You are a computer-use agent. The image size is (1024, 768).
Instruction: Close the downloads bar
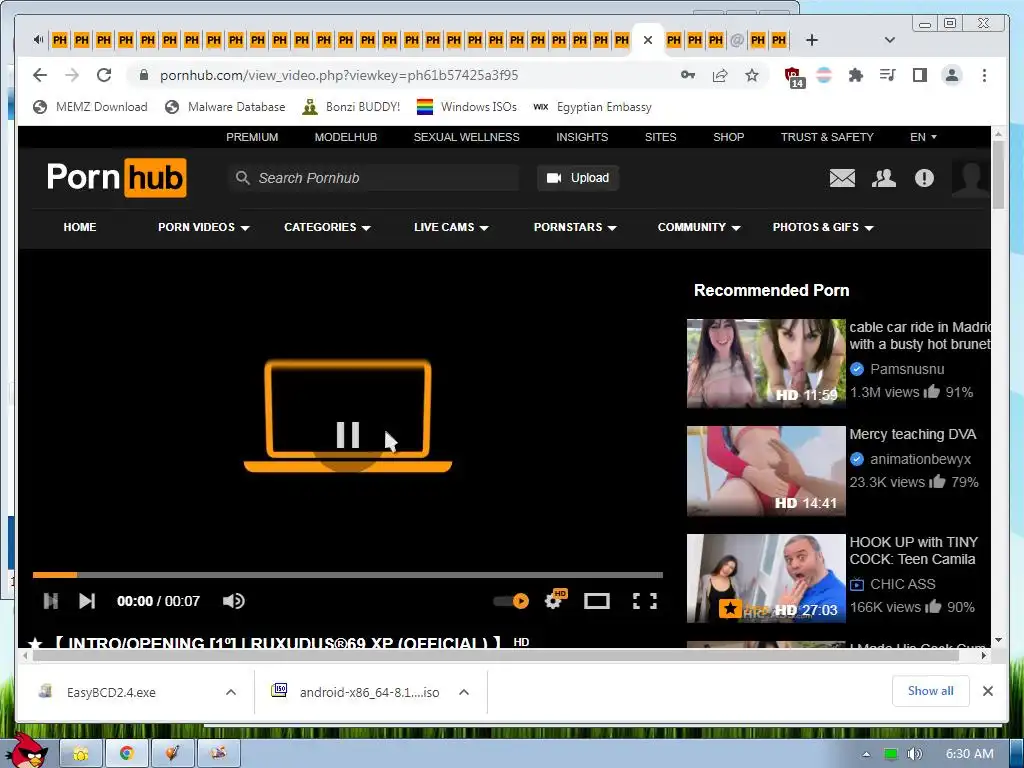(988, 691)
